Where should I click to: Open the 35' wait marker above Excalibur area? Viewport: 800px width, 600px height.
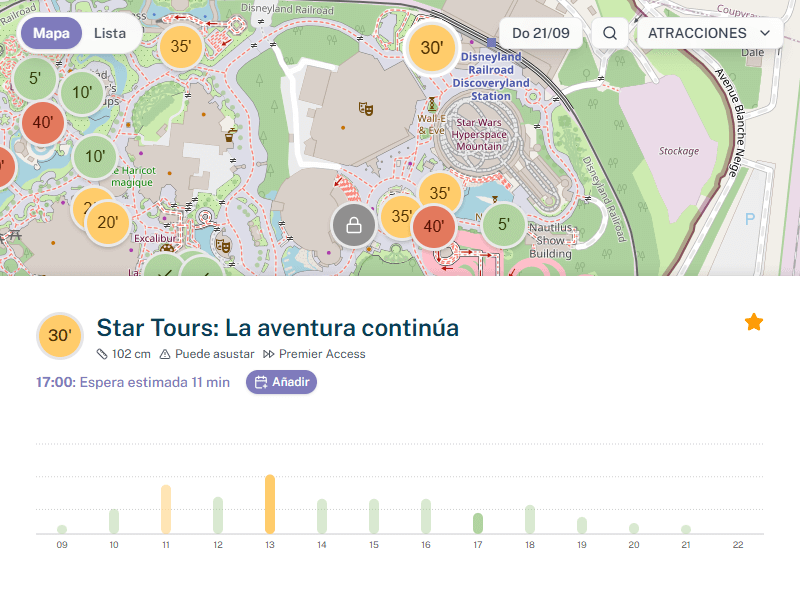(180, 45)
